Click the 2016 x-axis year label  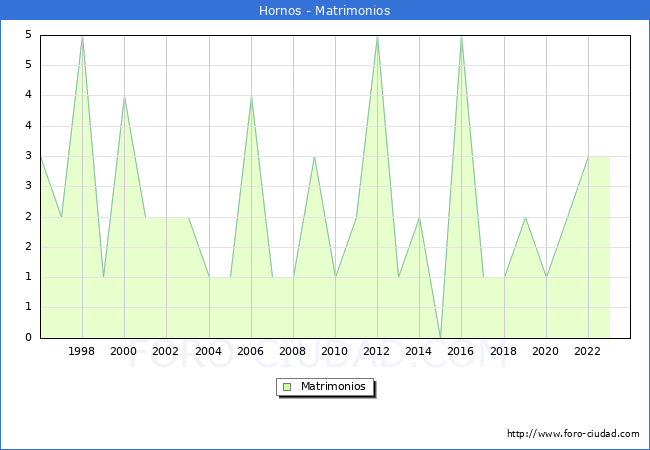[x=461, y=352]
